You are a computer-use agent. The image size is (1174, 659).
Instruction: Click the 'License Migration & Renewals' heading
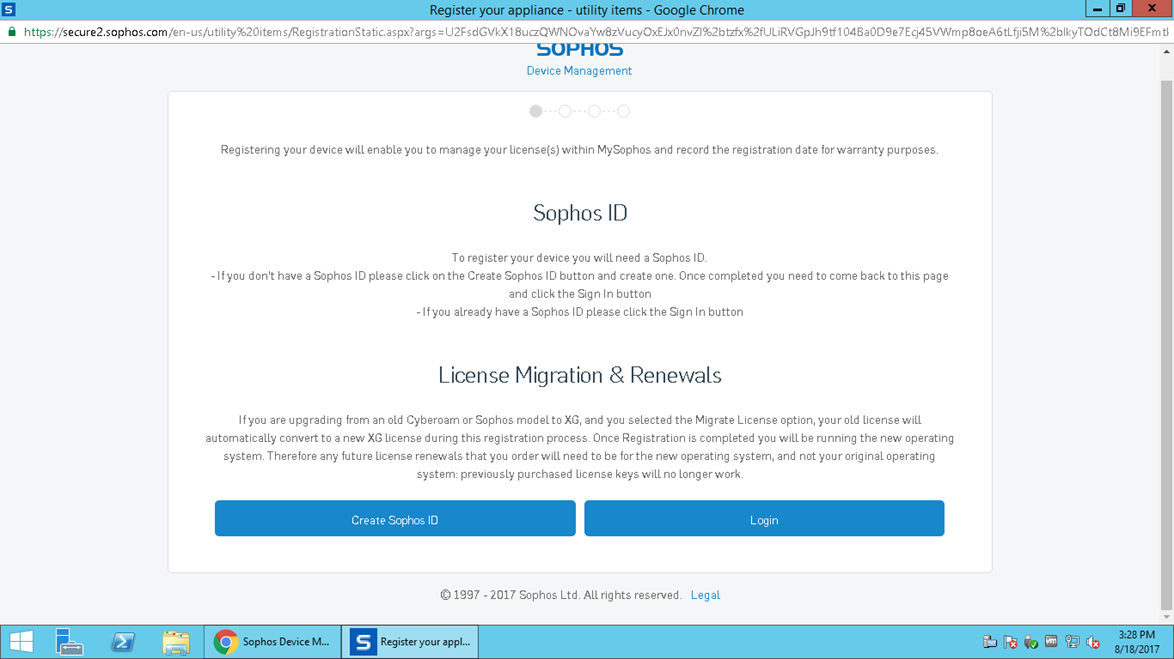(x=580, y=375)
